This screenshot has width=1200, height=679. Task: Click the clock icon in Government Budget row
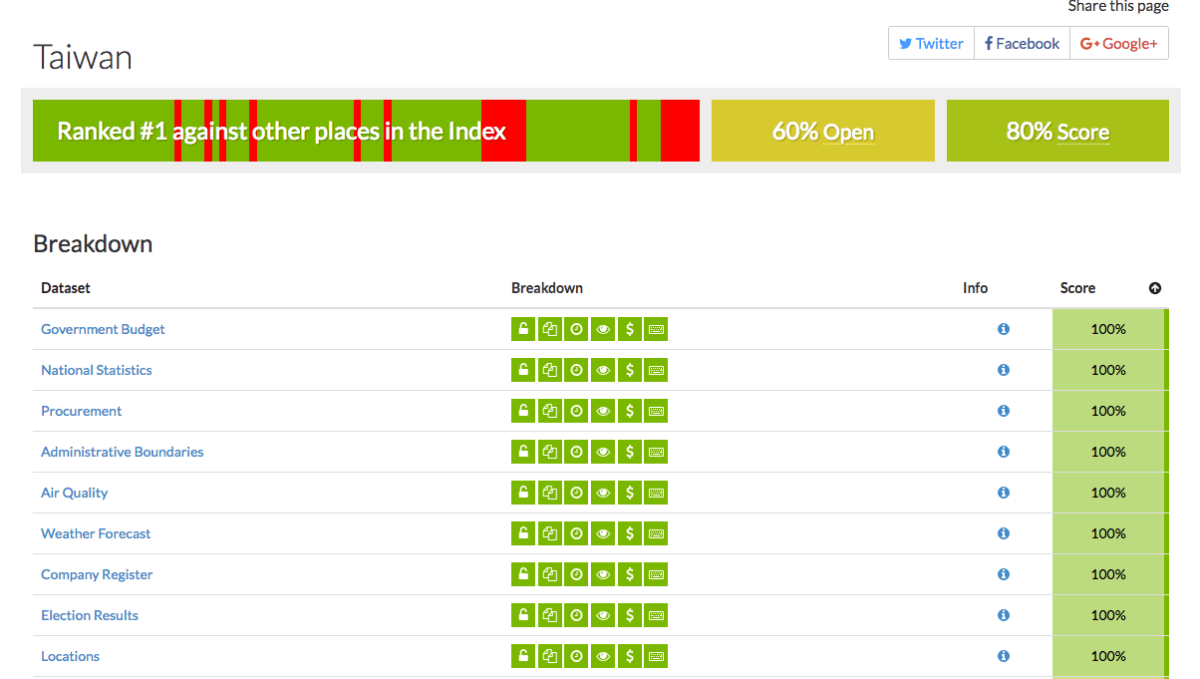click(576, 329)
